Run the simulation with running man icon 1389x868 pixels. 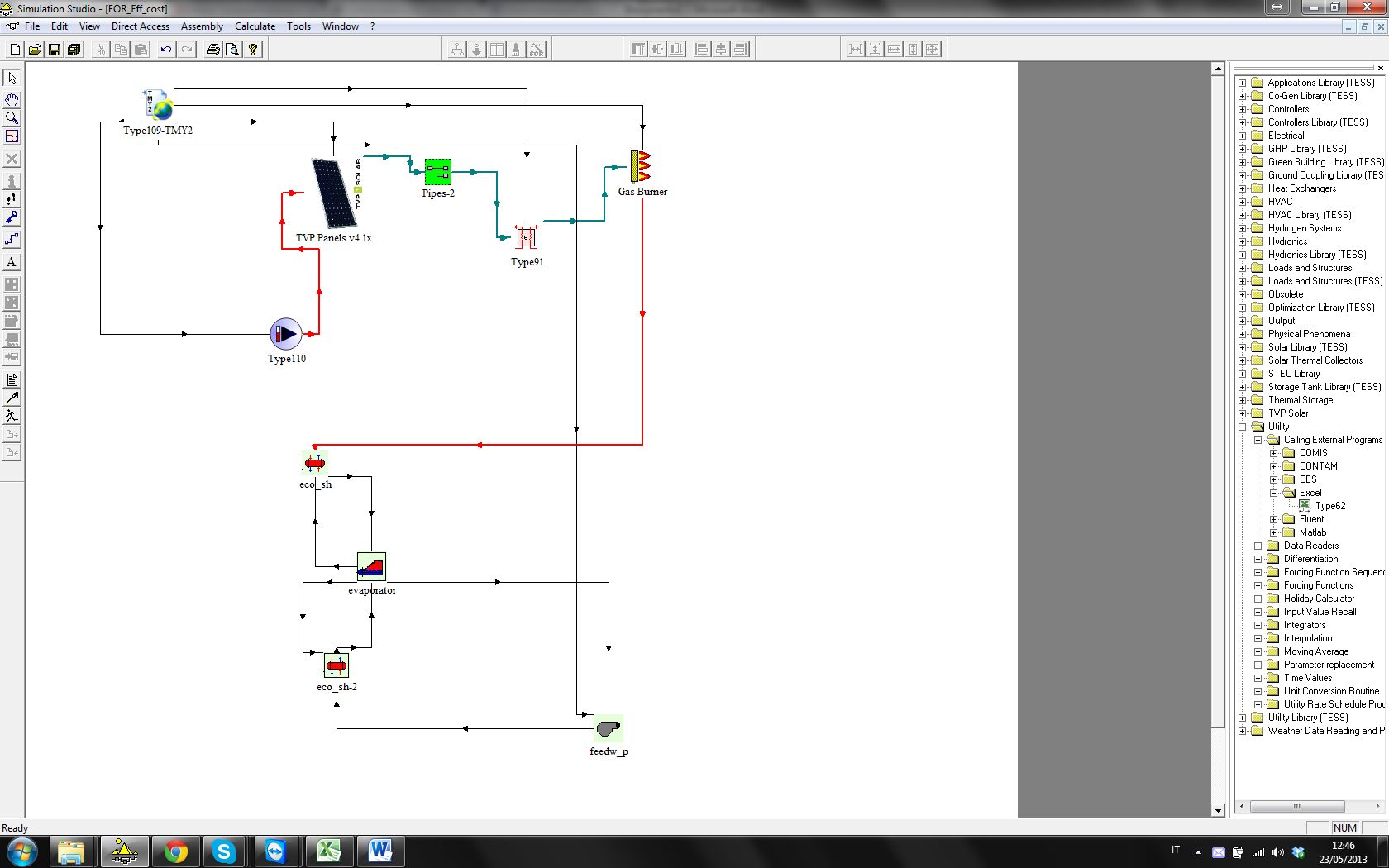pyautogui.click(x=12, y=417)
